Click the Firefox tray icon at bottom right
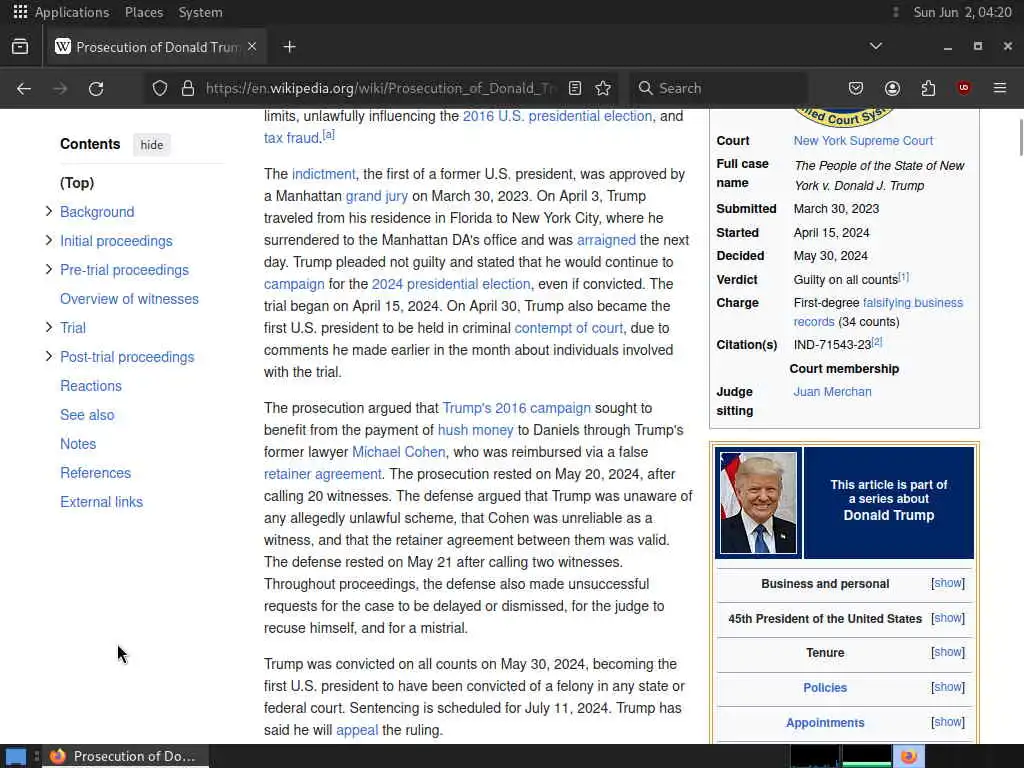This screenshot has height=768, width=1024. (908, 756)
